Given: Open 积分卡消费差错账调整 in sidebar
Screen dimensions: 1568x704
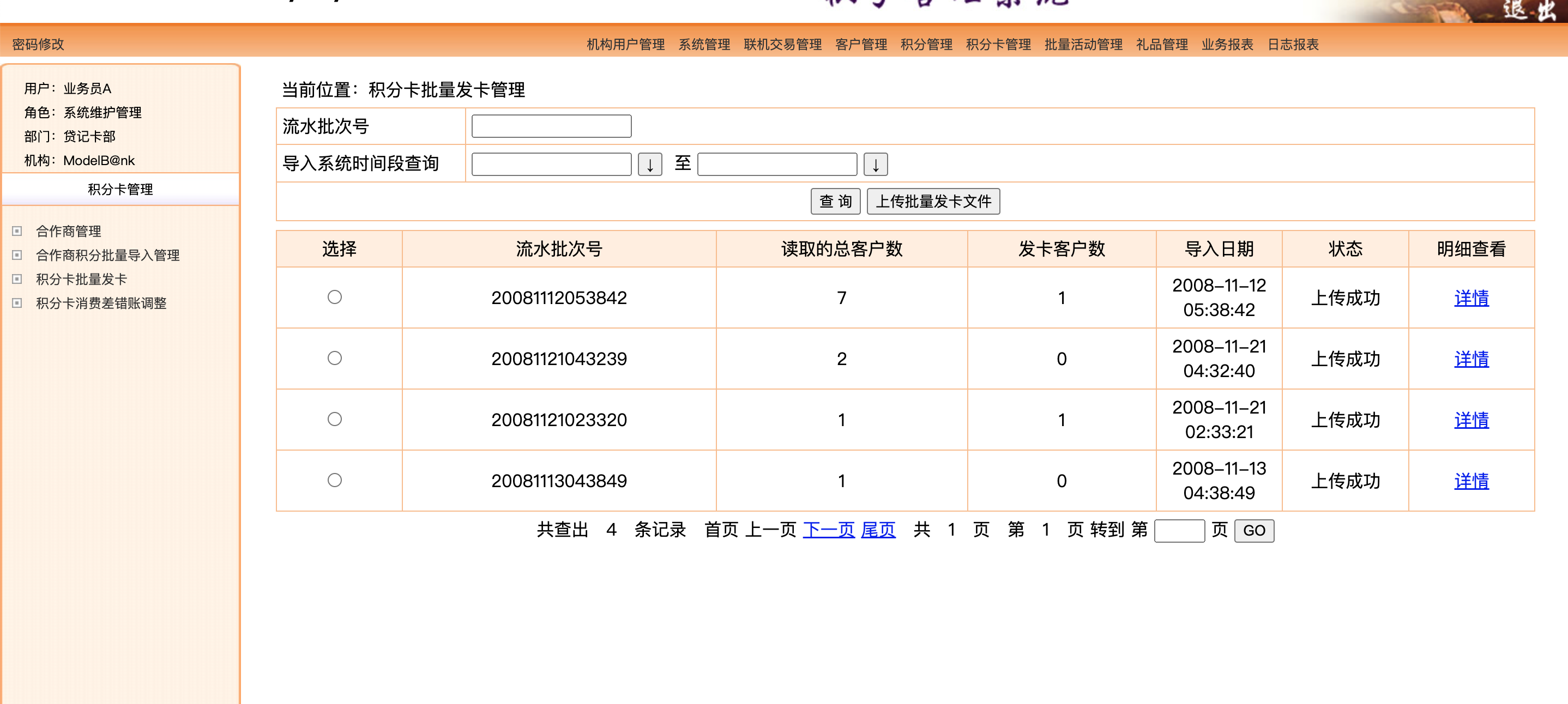Looking at the screenshot, I should (x=101, y=303).
